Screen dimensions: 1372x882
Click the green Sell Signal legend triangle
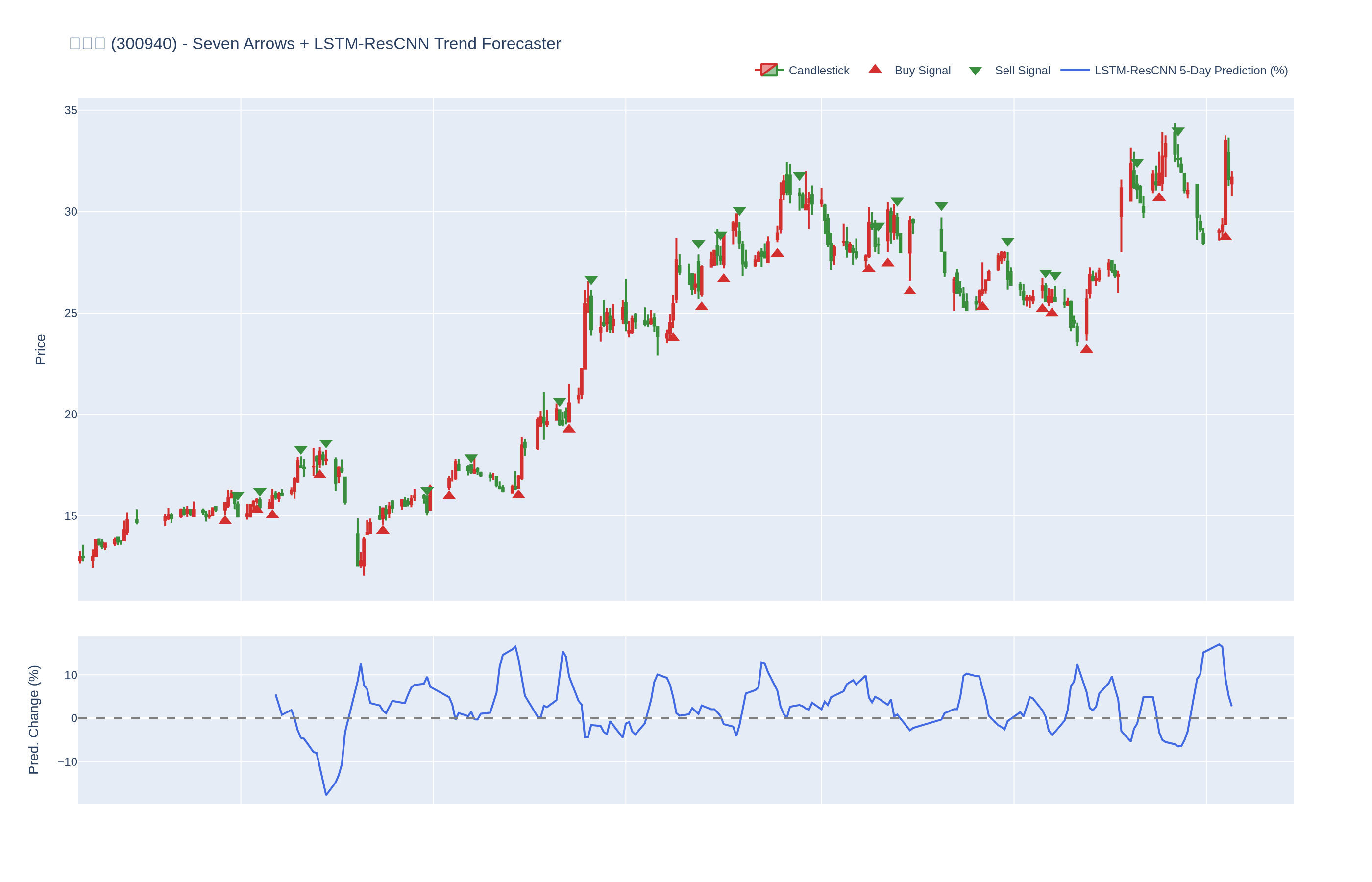pos(975,71)
